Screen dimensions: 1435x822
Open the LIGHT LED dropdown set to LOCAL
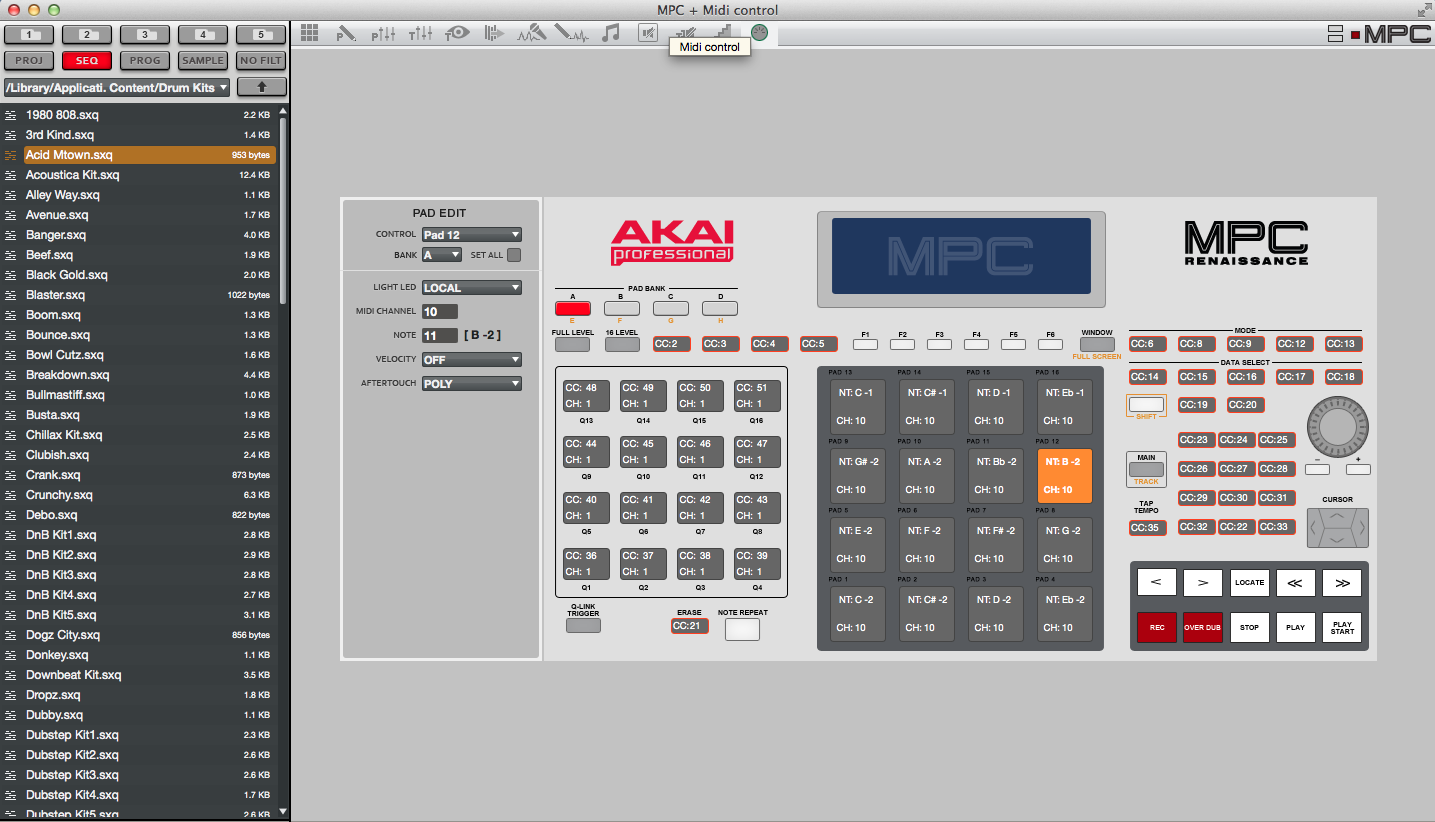[471, 287]
